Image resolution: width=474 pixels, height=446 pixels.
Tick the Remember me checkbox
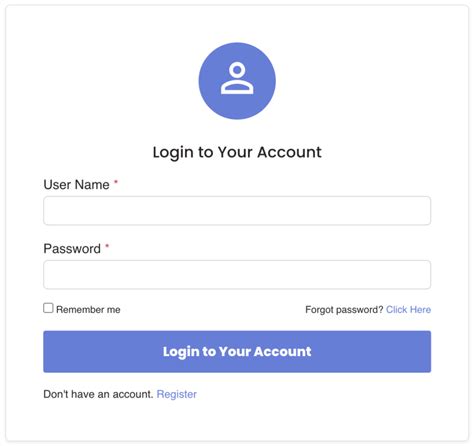(48, 308)
